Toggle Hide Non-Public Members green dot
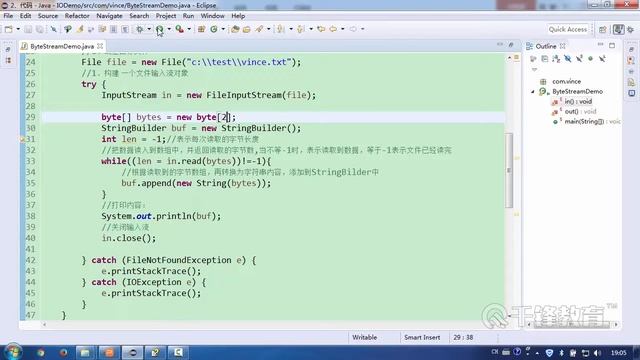The image size is (640, 360). [x=590, y=59]
